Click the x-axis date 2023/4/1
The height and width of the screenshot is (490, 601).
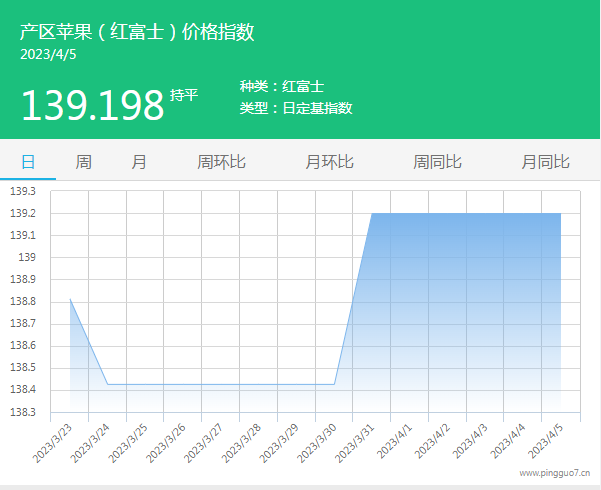click(394, 441)
